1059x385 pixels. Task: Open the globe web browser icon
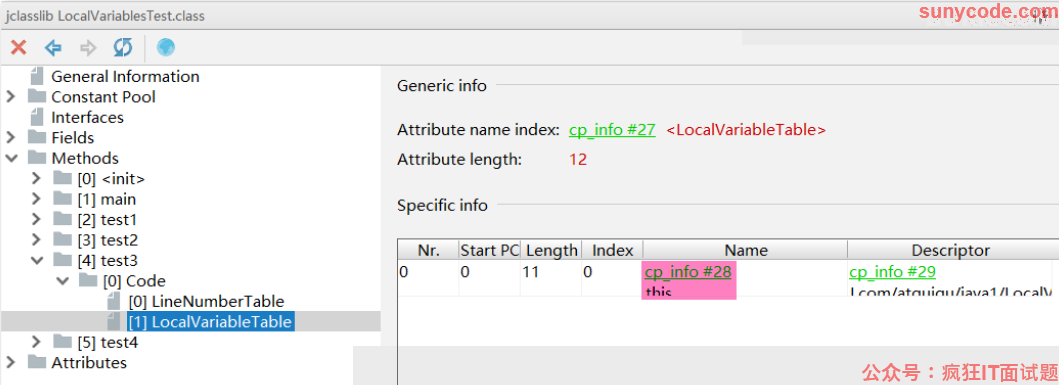(165, 47)
